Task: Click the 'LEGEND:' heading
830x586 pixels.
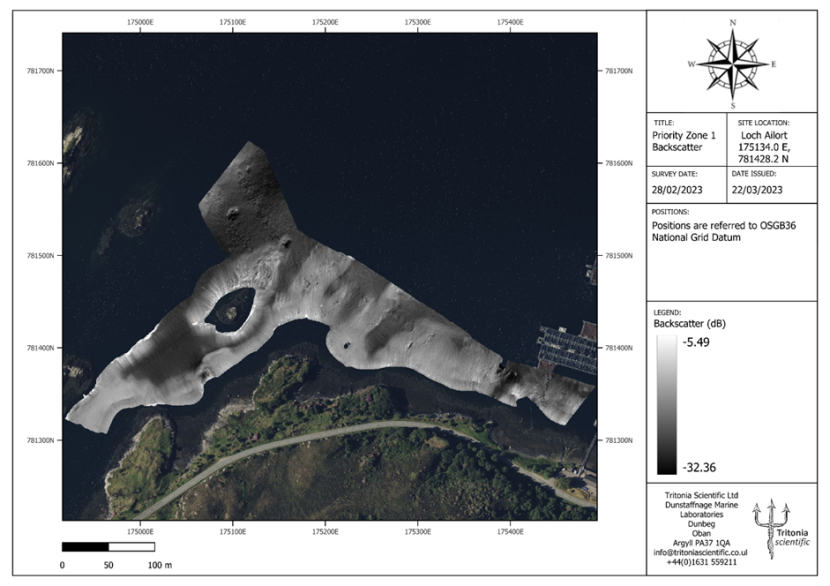Action: (667, 313)
